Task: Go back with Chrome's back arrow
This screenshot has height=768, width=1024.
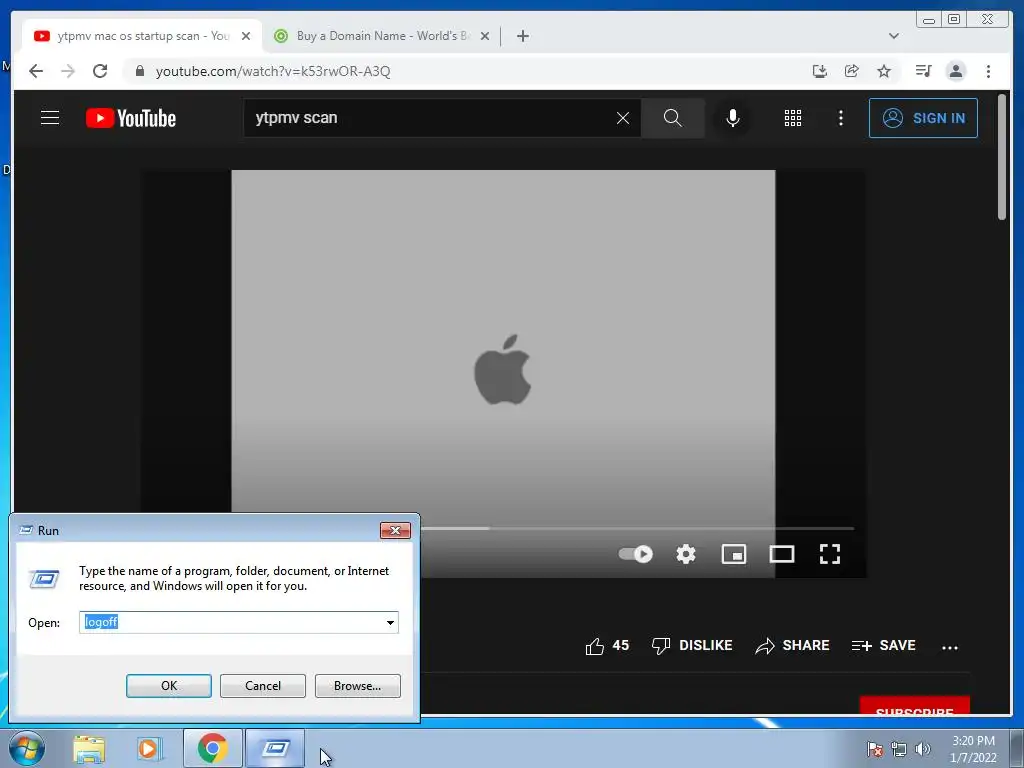Action: (x=36, y=71)
